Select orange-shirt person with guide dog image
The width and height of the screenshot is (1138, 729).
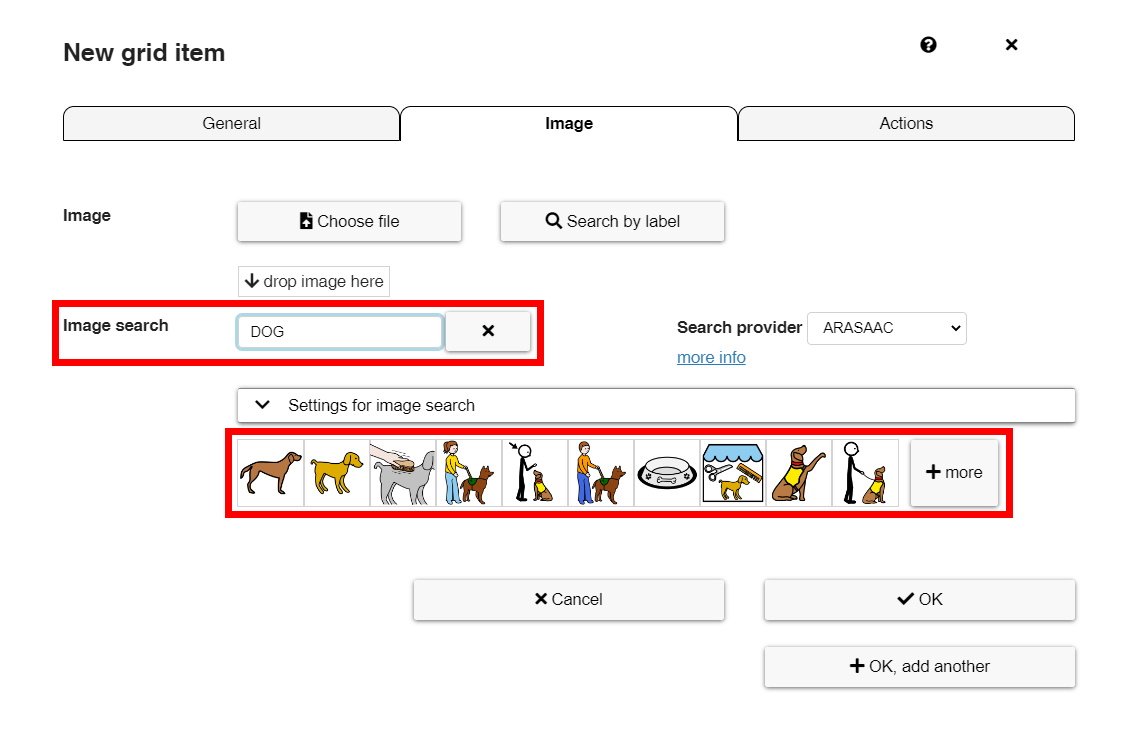click(601, 473)
